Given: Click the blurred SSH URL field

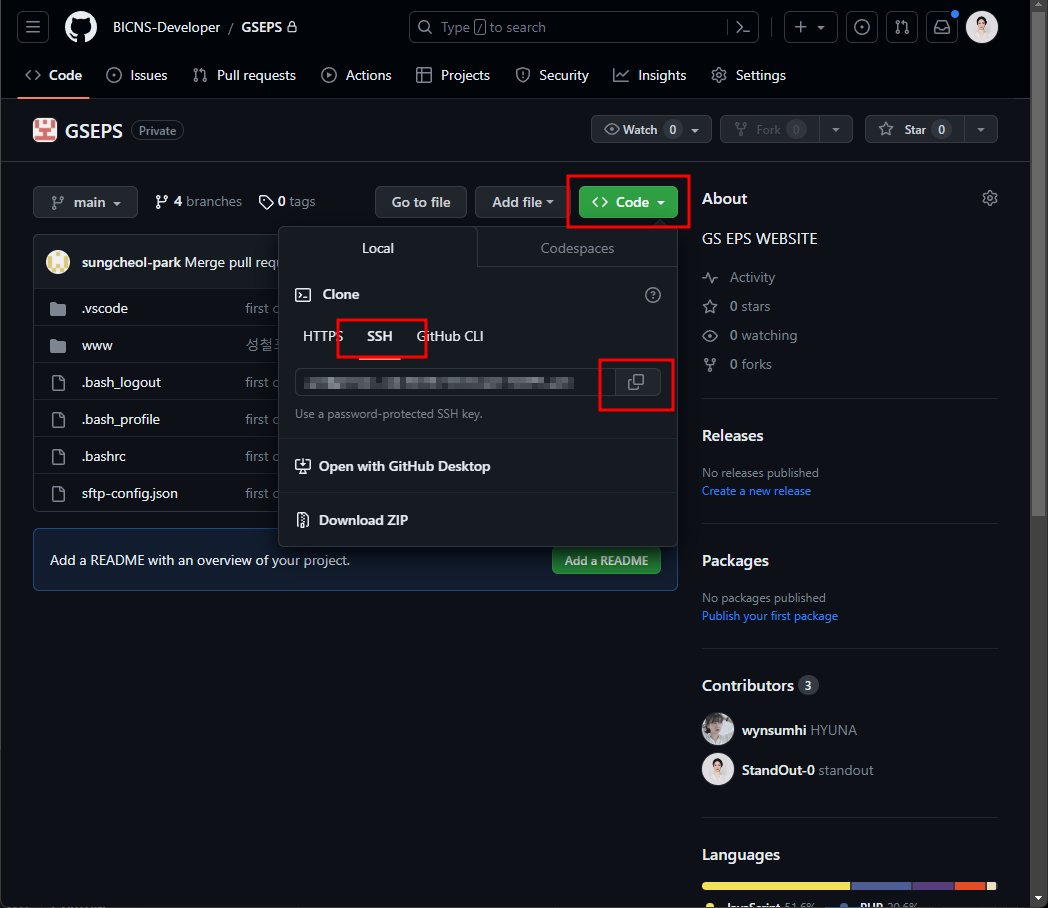Looking at the screenshot, I should (454, 382).
